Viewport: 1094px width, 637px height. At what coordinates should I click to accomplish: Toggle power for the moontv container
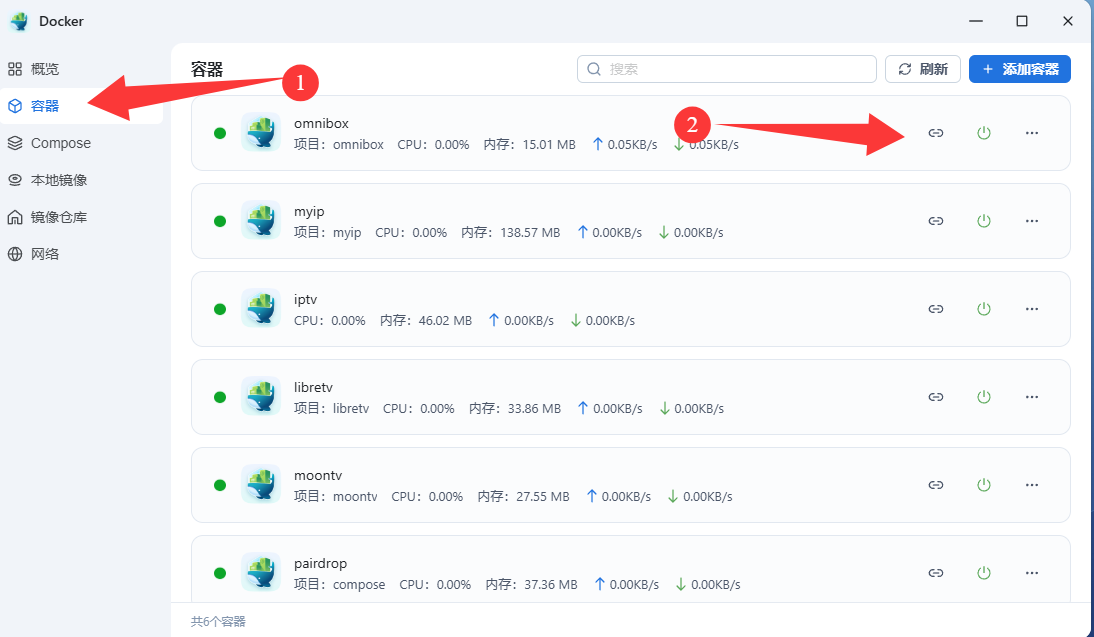click(984, 484)
